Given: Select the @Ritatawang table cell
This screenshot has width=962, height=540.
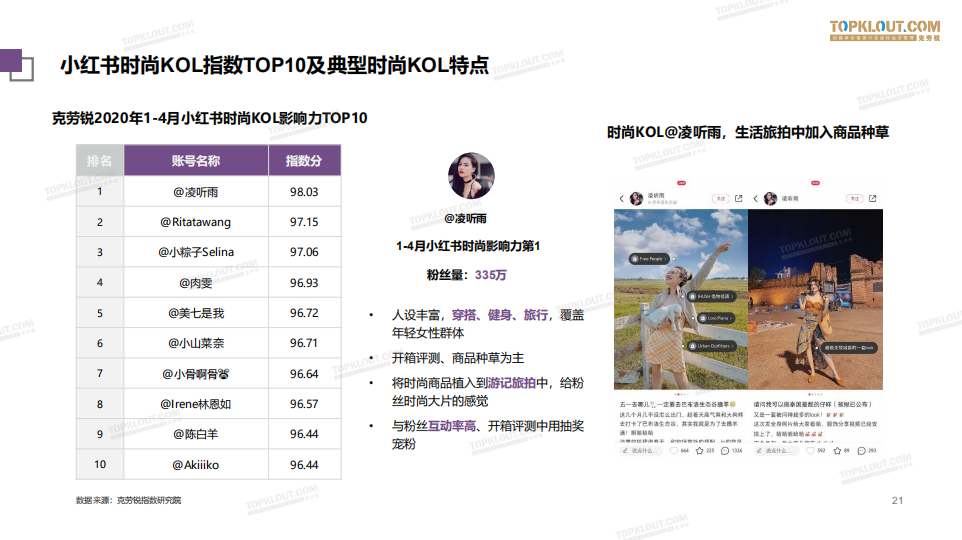Looking at the screenshot, I should tap(196, 222).
